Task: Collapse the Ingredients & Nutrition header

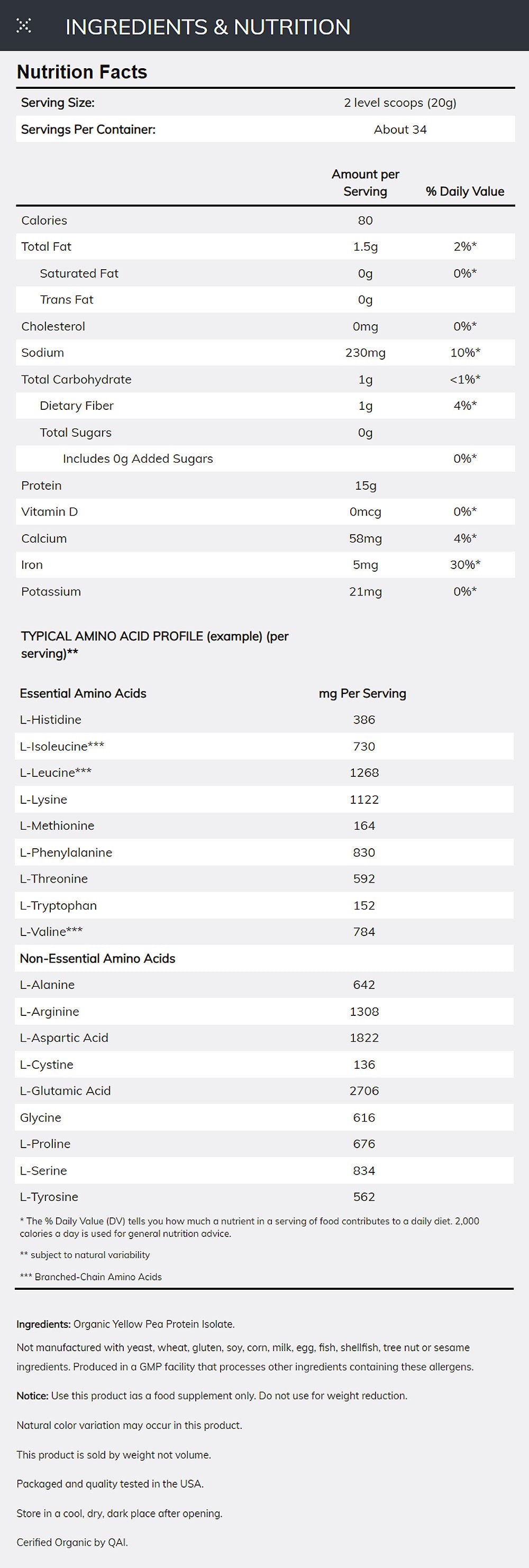Action: (x=207, y=27)
